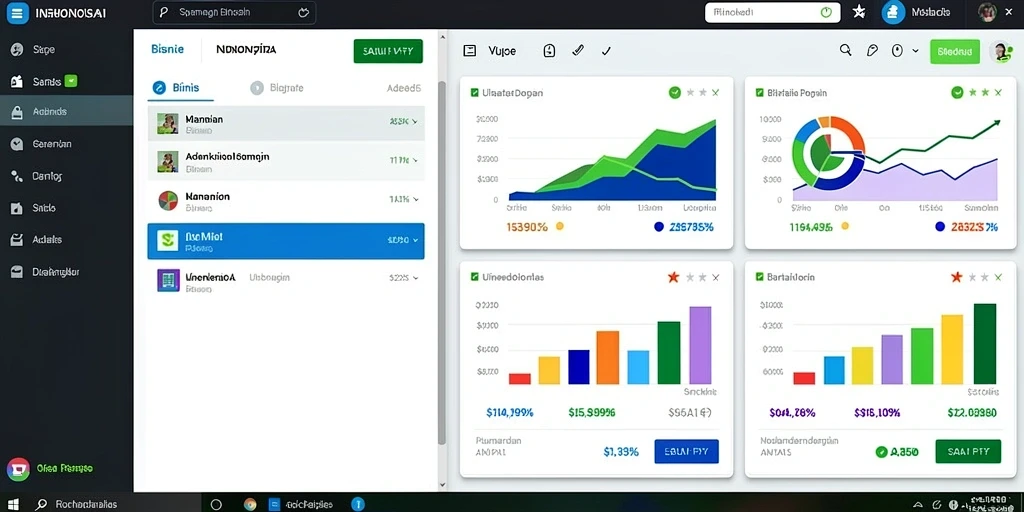Open dropdown arrow next to mouse icon
Screen dimensions: 1024x512
(915, 51)
